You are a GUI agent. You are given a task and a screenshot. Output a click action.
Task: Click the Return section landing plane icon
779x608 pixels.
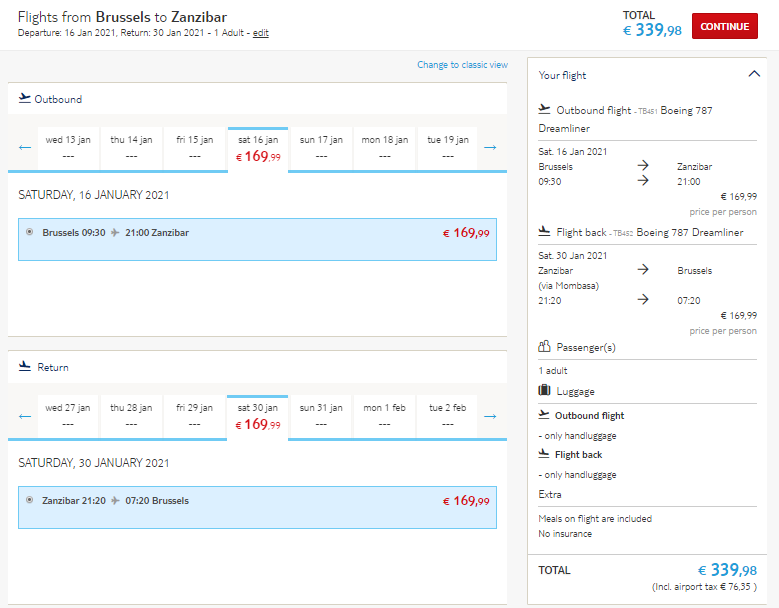coord(24,367)
